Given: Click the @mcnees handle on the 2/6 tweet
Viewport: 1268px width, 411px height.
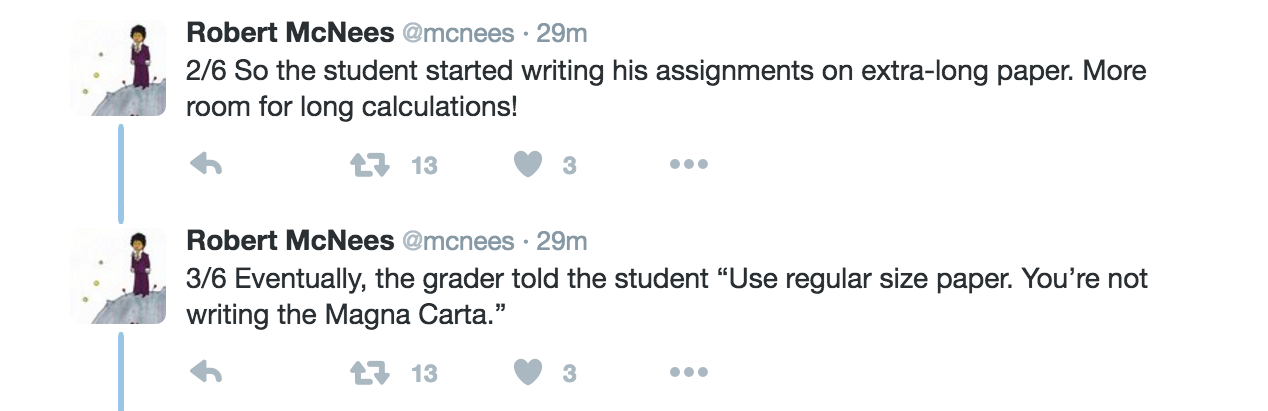Looking at the screenshot, I should pos(458,33).
